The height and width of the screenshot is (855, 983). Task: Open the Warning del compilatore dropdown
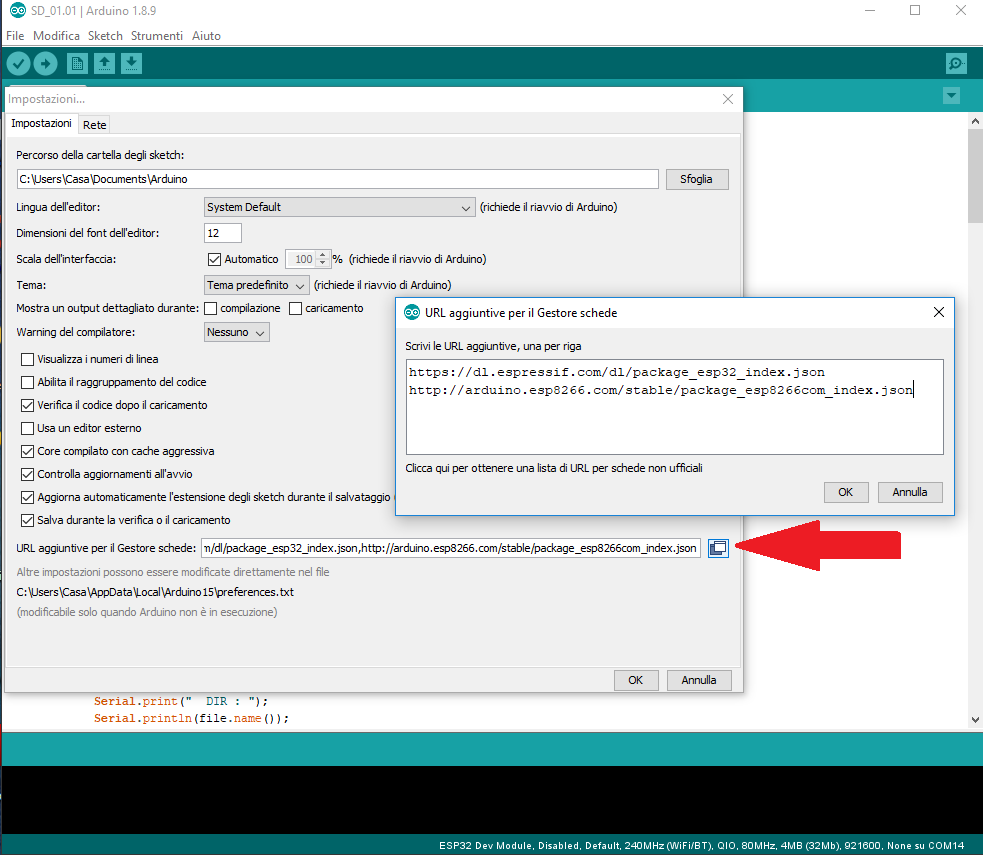pos(236,331)
